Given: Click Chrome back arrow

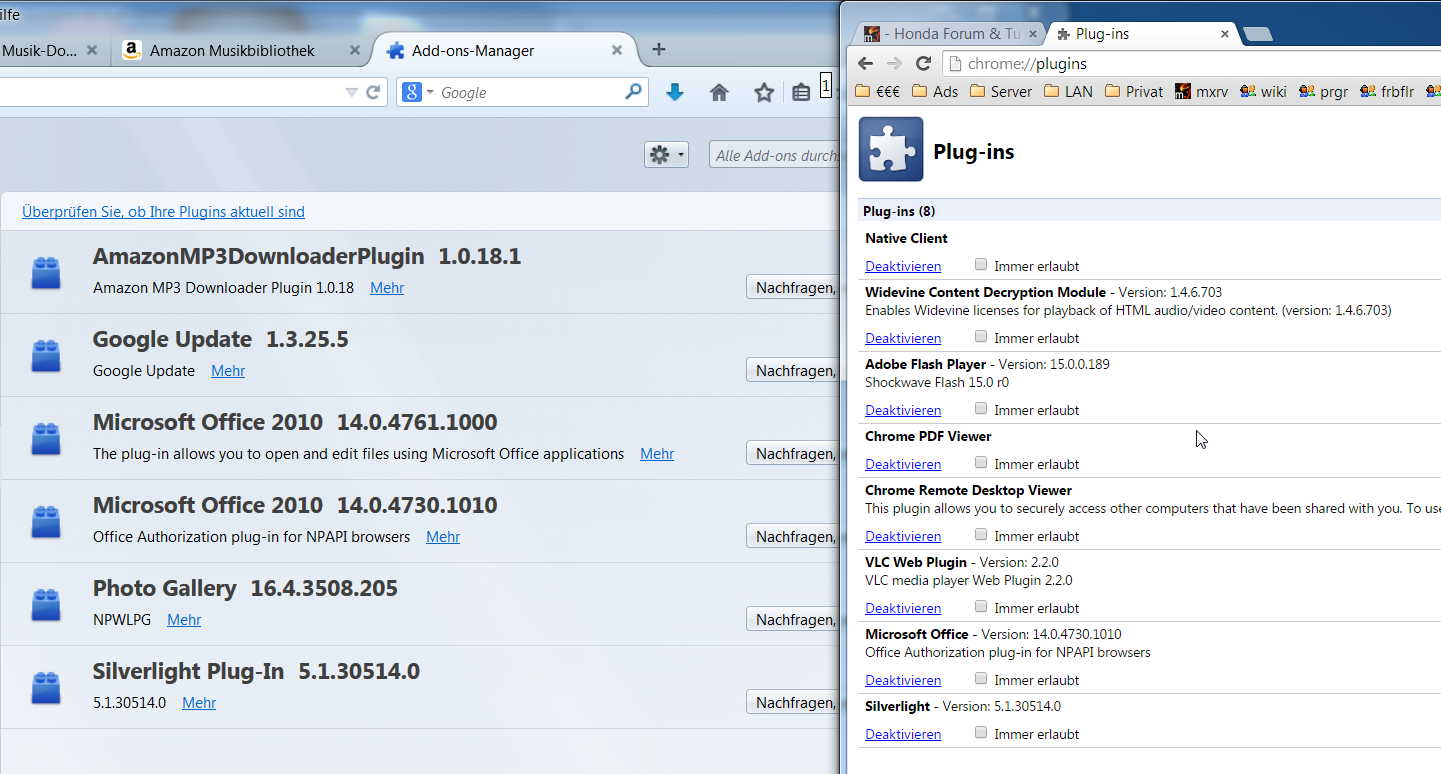Looking at the screenshot, I should coord(866,63).
